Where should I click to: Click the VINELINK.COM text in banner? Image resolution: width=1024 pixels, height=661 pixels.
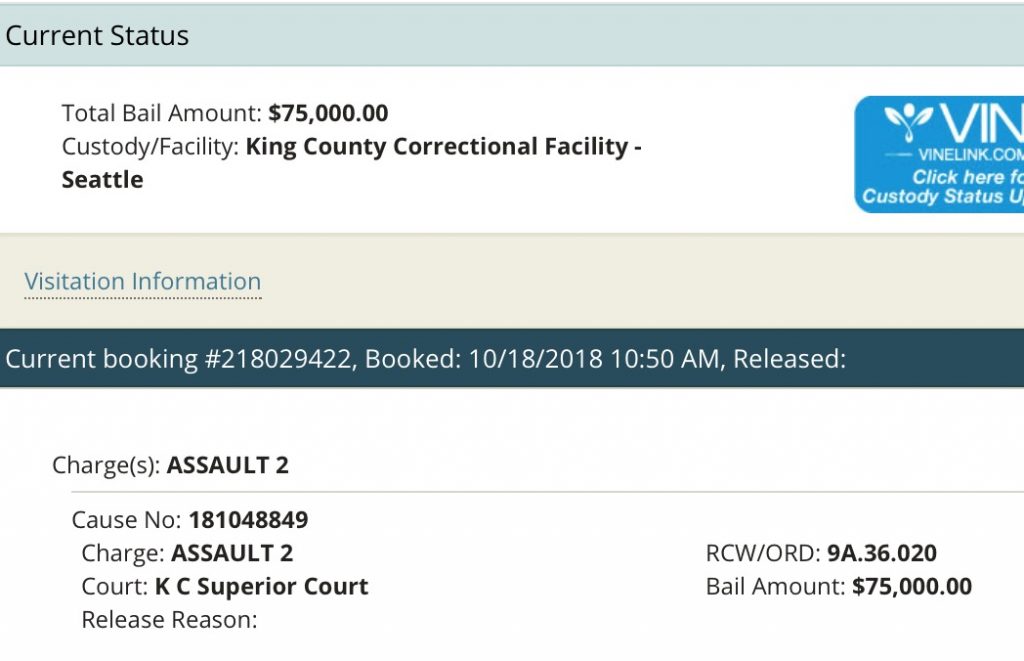[x=971, y=155]
